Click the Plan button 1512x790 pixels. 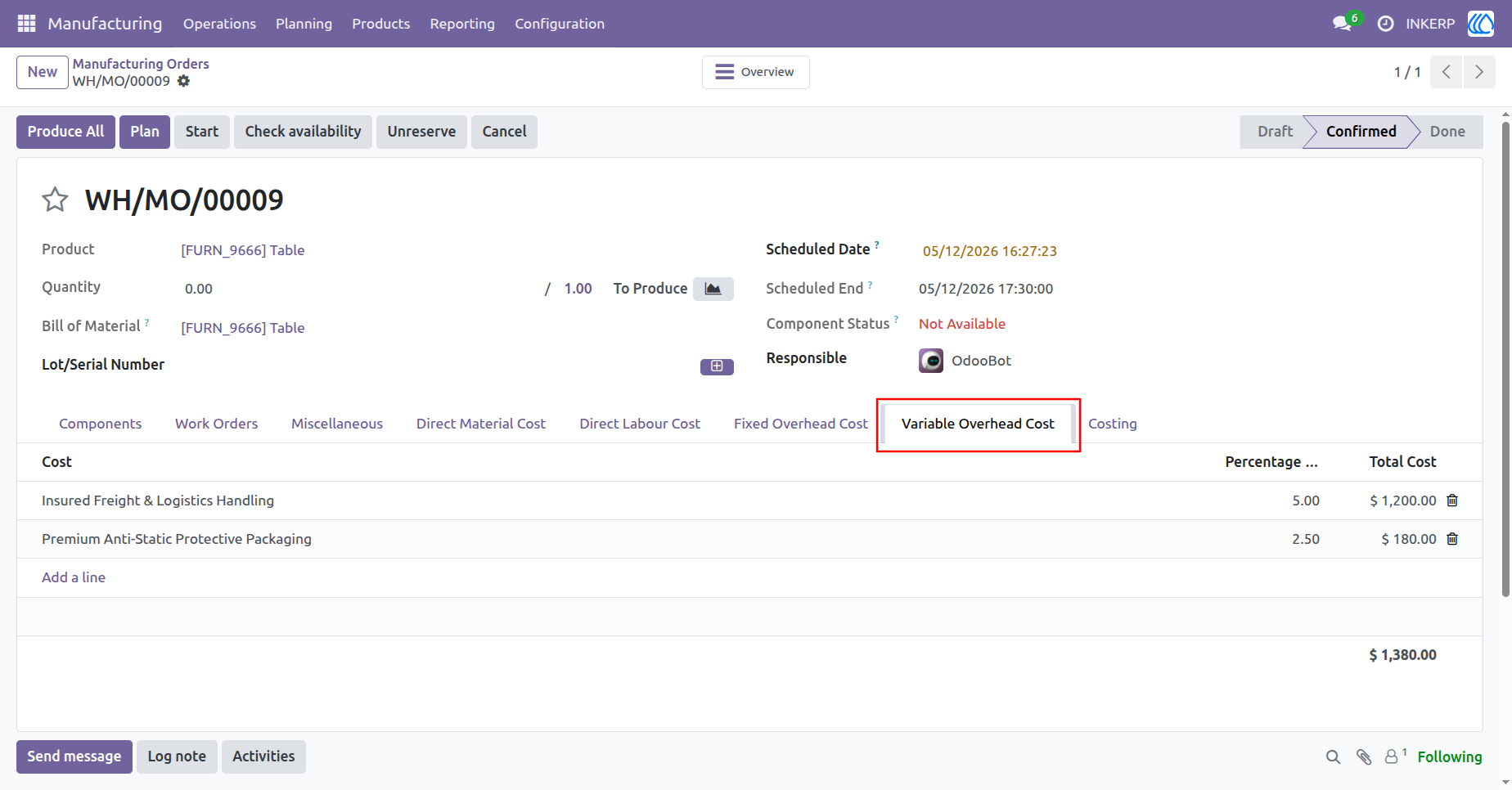[145, 132]
